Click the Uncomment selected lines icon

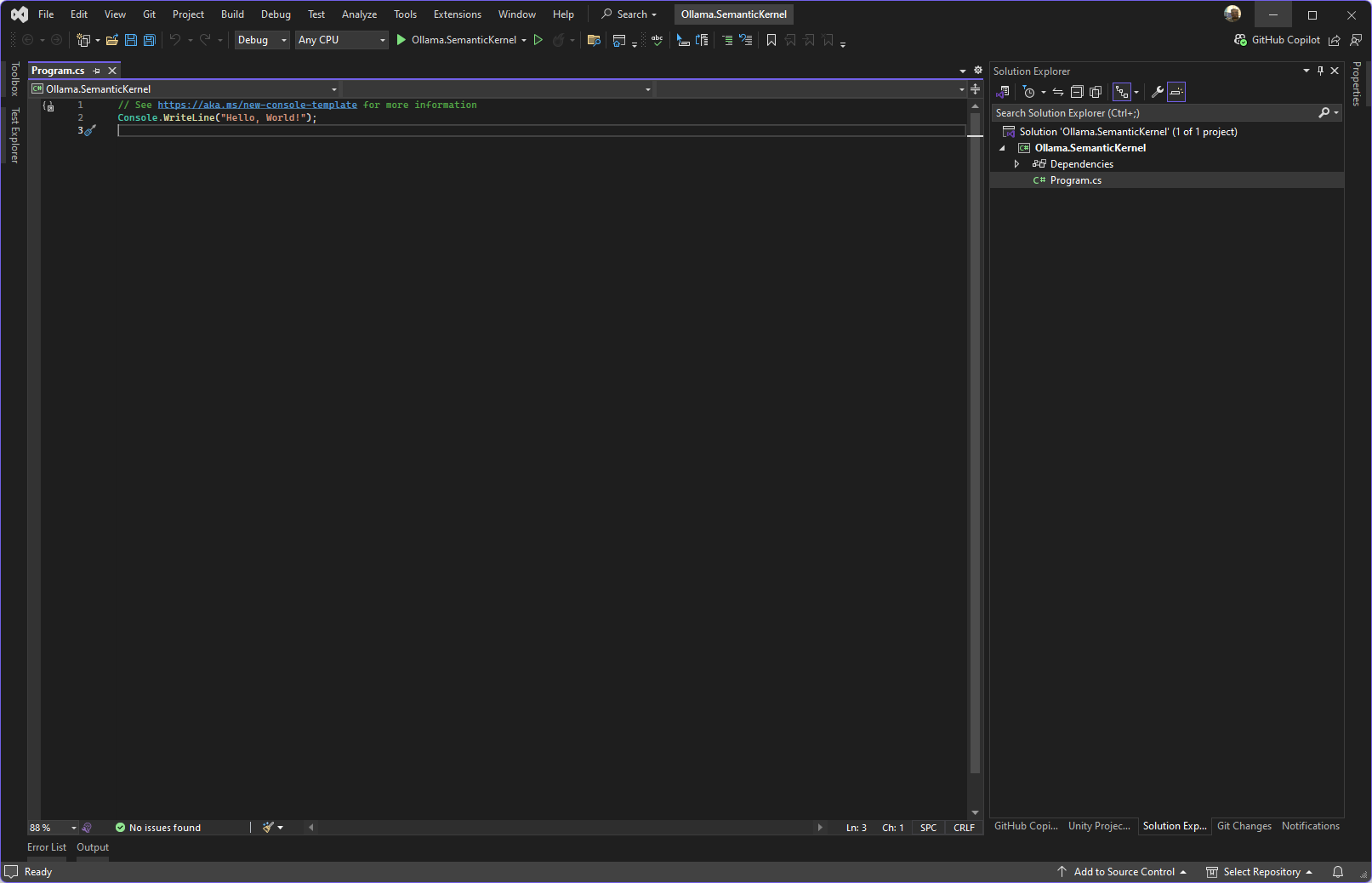coord(746,40)
